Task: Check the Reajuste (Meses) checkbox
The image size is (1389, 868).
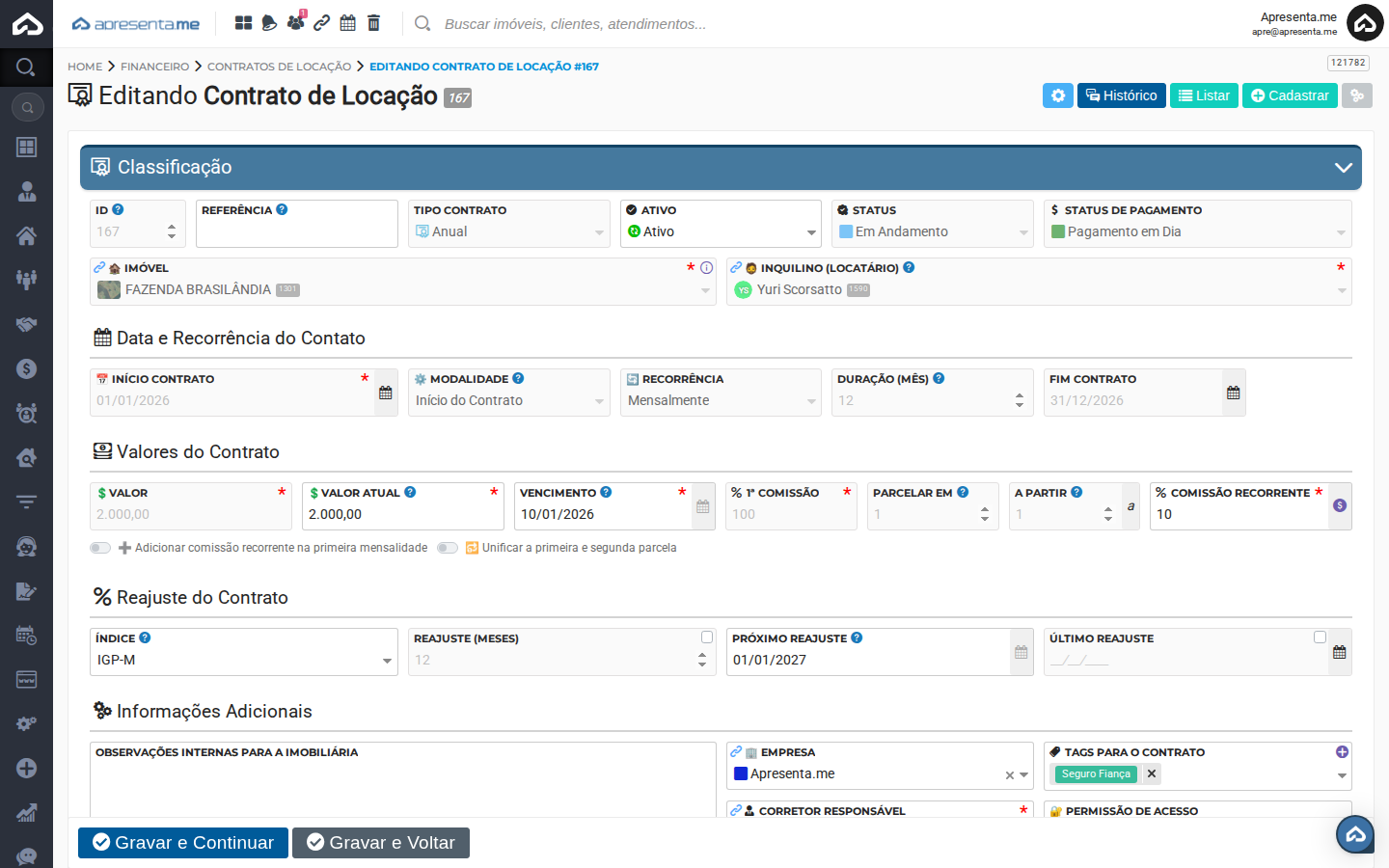Action: 707,637
